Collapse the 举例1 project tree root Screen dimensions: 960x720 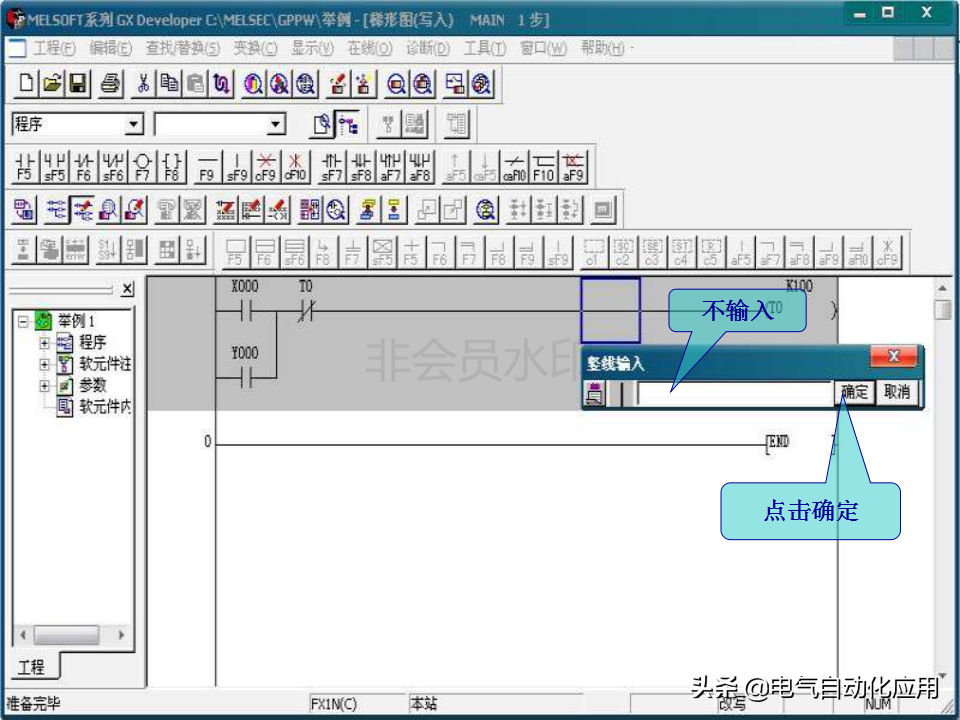point(23,321)
